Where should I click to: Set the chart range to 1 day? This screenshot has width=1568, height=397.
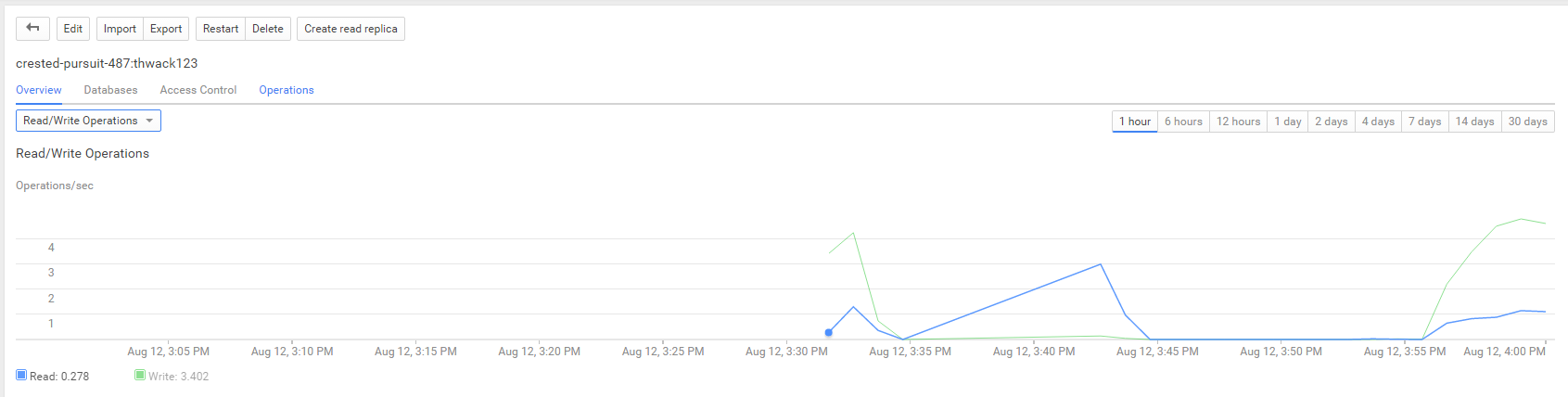(x=1288, y=122)
